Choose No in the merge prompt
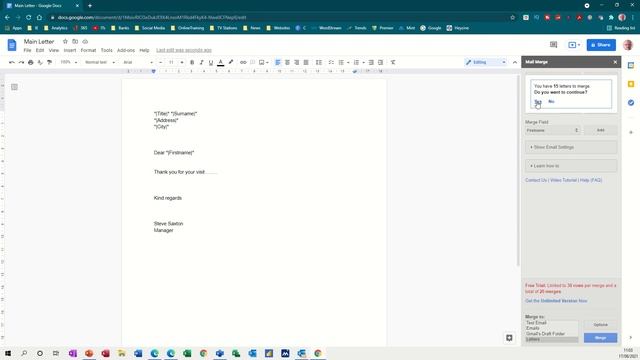This screenshot has height=360, width=640. click(x=551, y=101)
